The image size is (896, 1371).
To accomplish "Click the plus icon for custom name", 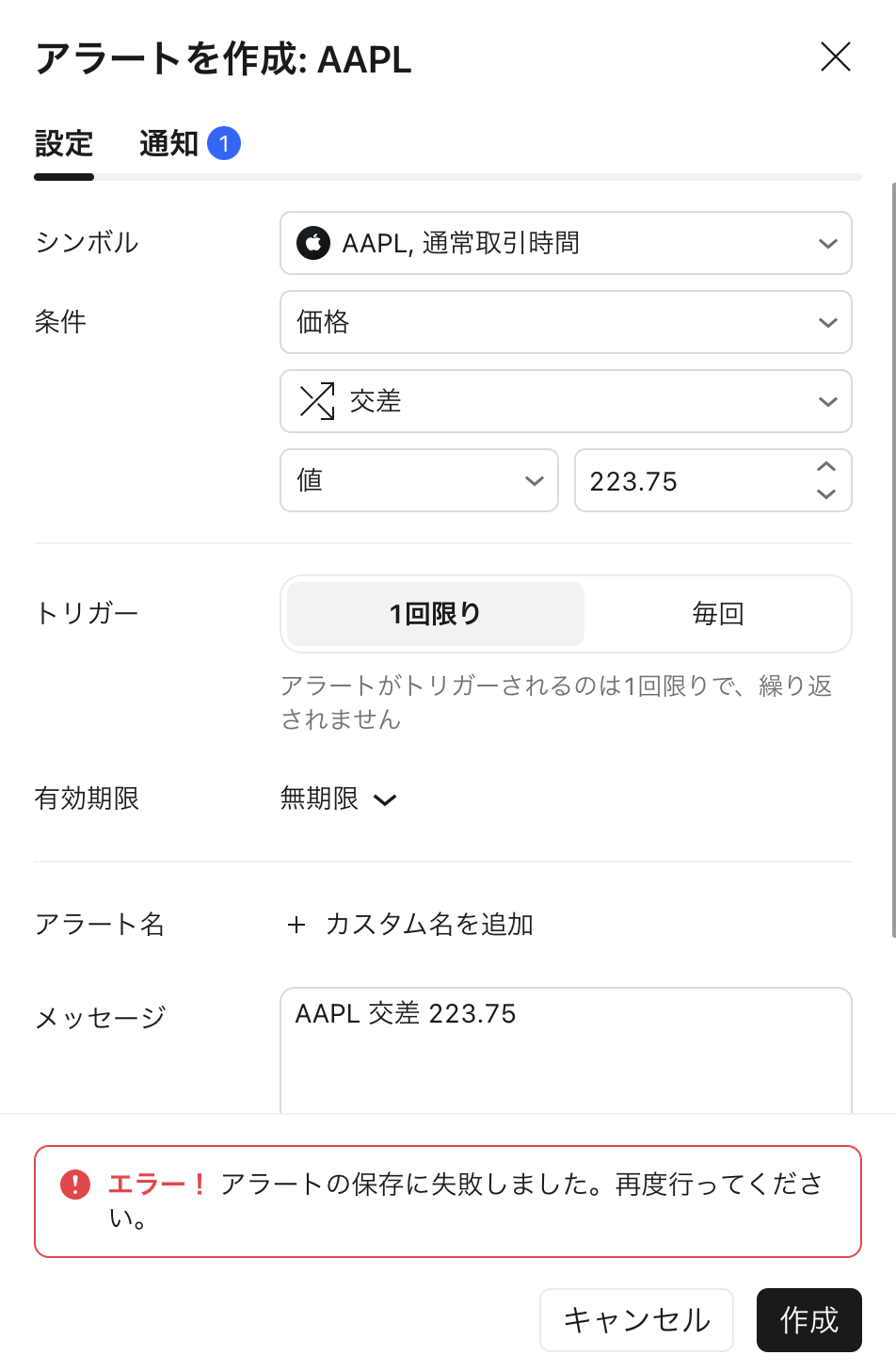I will [296, 925].
